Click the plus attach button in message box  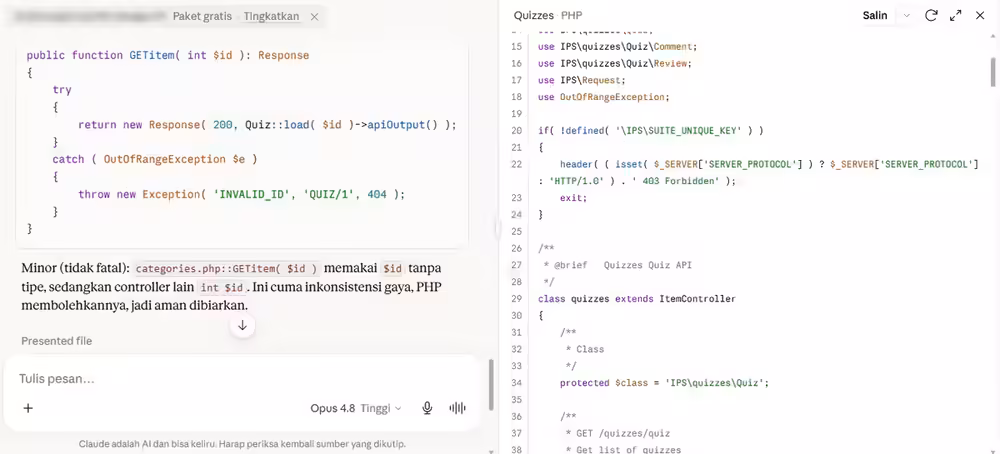28,408
